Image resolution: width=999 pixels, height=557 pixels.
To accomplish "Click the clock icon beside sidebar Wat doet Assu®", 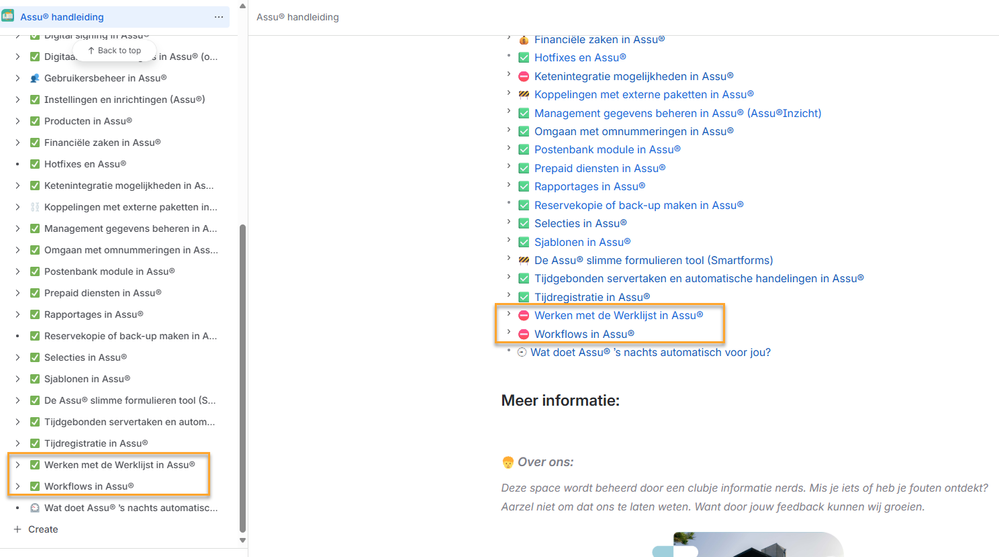I will point(35,508).
